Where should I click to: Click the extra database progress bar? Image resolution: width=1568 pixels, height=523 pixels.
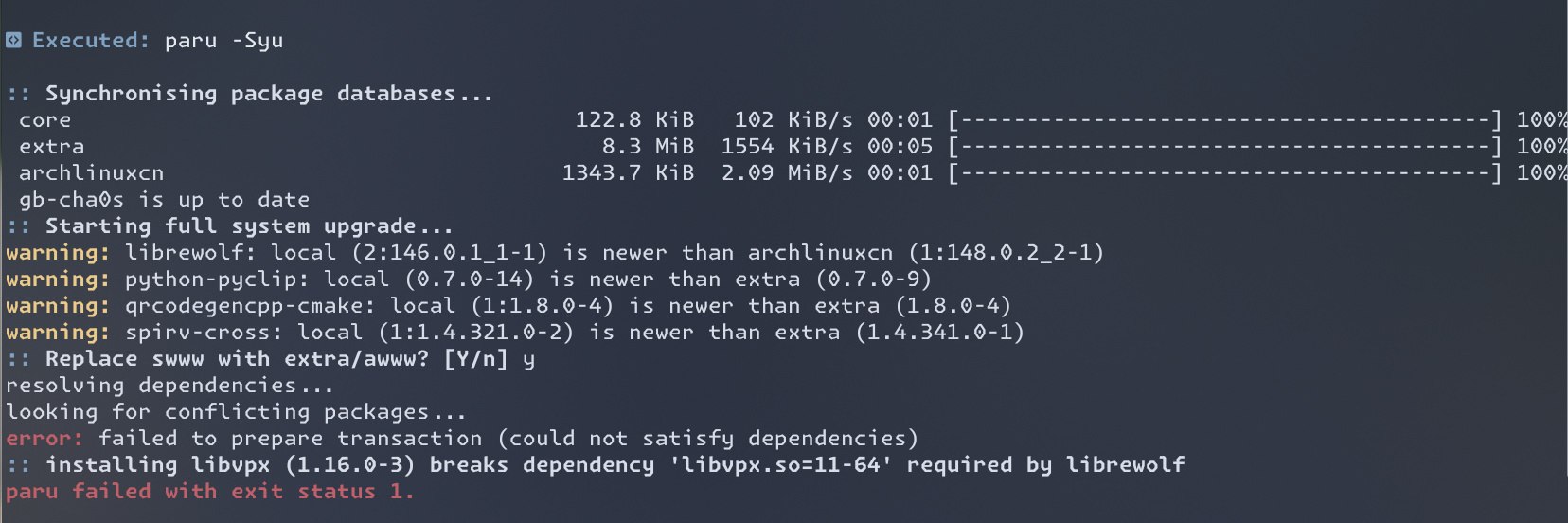coord(1225,147)
